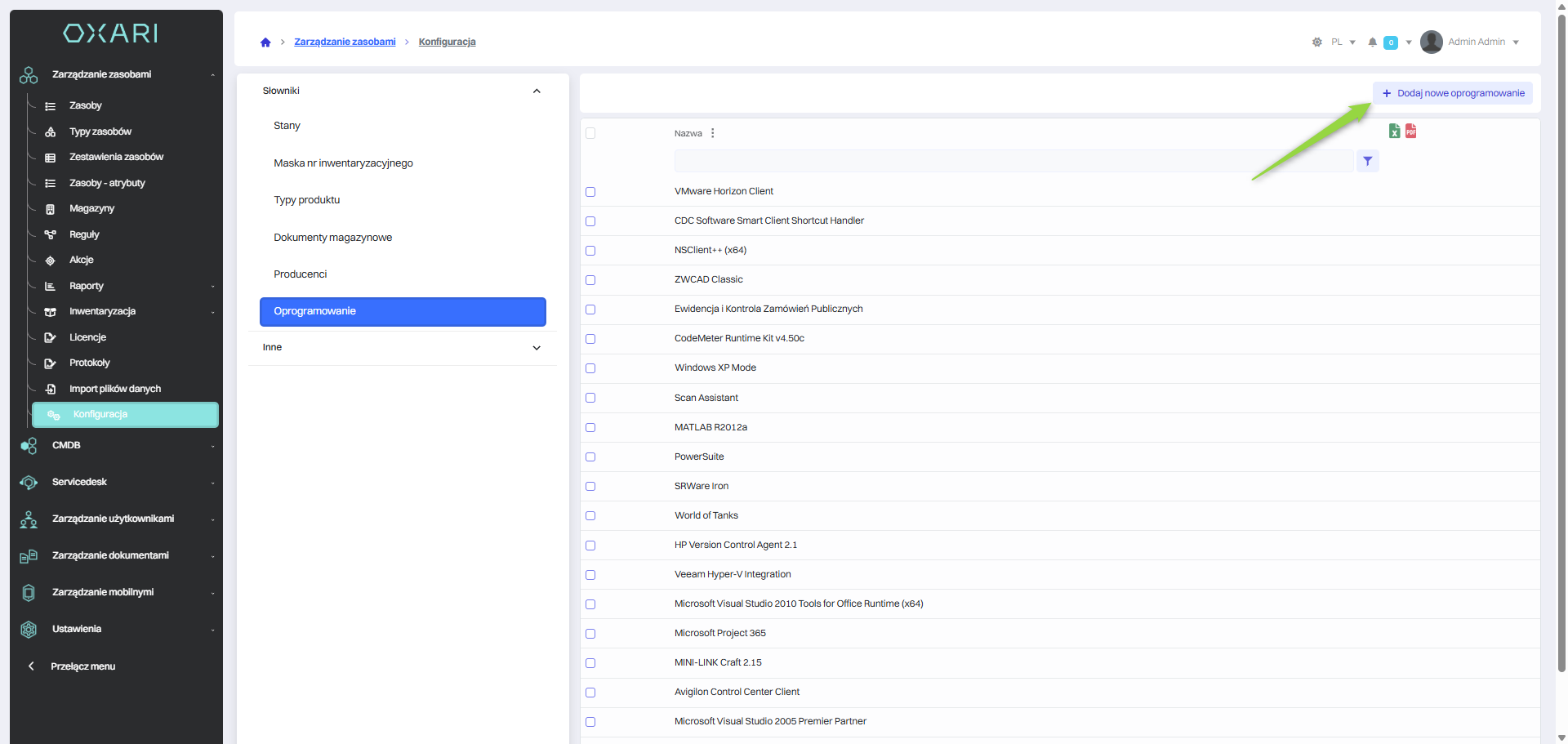1568x744 pixels.
Task: Export list to Excel icon
Action: 1394,131
